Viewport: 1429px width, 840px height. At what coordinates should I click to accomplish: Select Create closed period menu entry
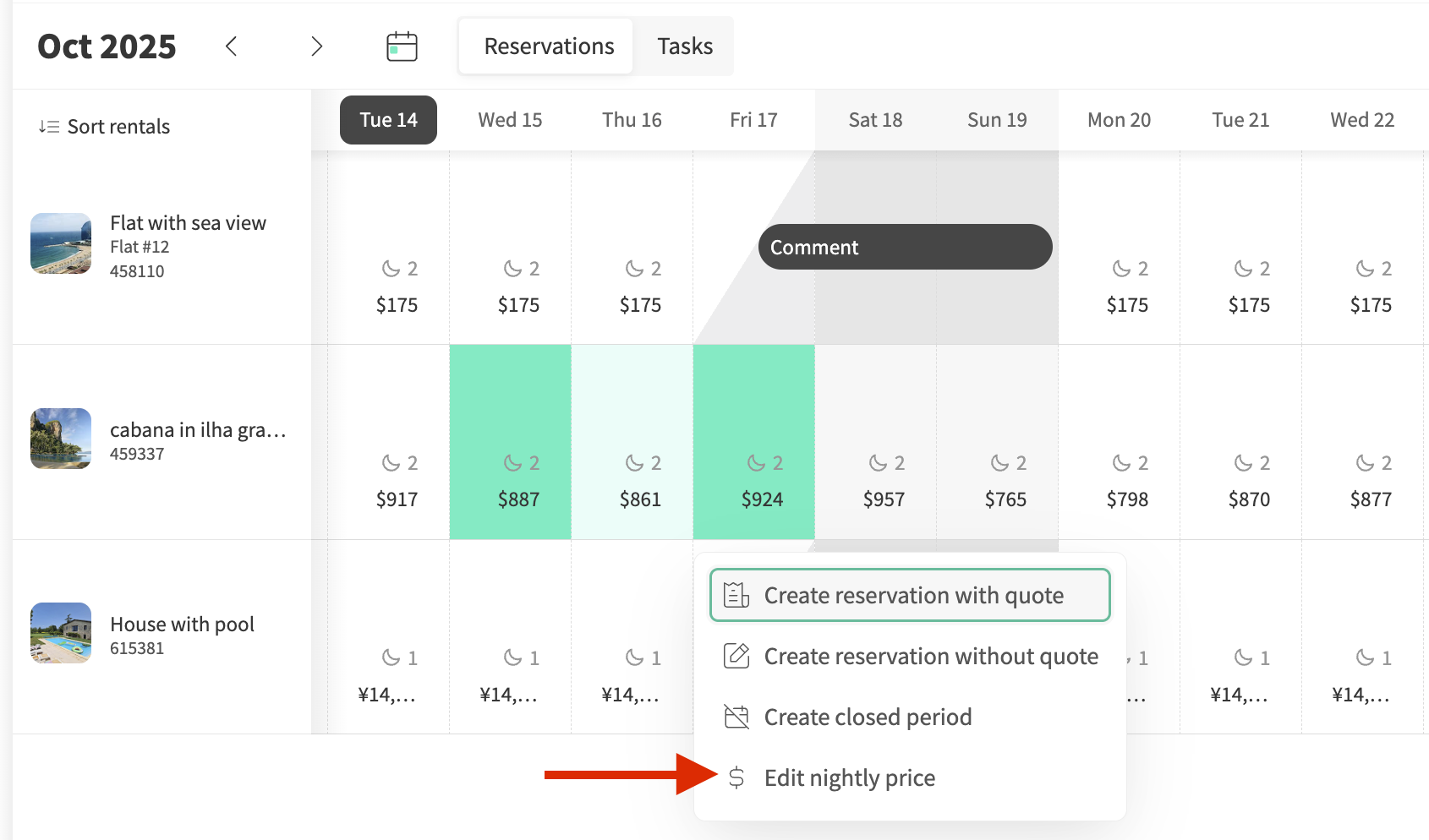pyautogui.click(x=868, y=717)
